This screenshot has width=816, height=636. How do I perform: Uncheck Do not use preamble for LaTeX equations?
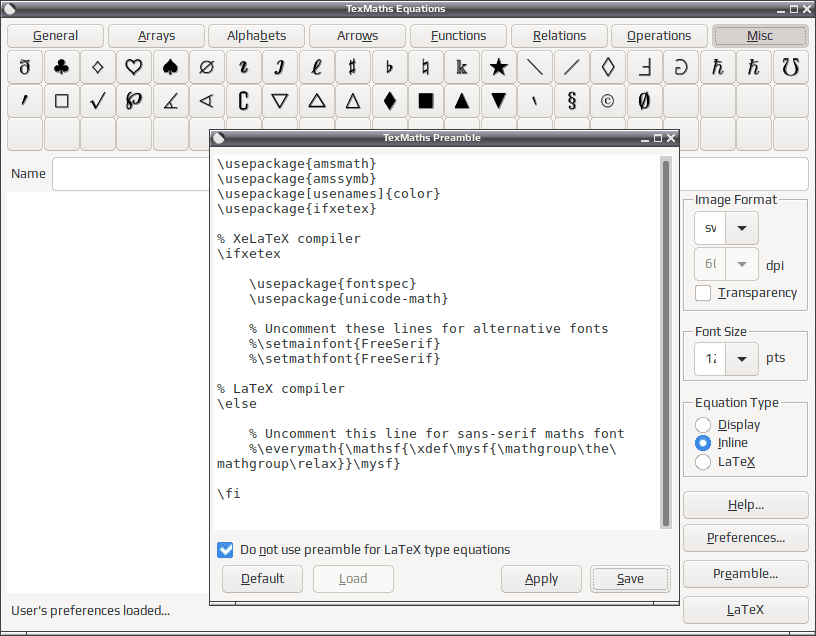[225, 550]
